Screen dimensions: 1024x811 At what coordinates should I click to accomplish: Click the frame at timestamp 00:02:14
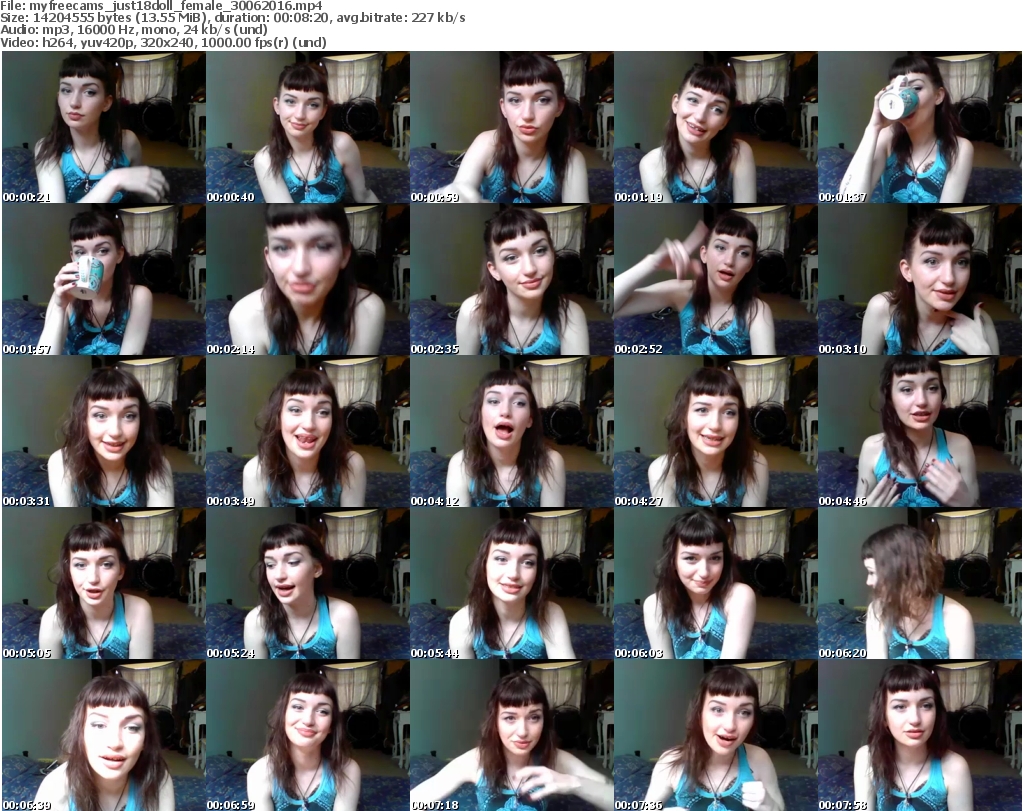(x=307, y=280)
